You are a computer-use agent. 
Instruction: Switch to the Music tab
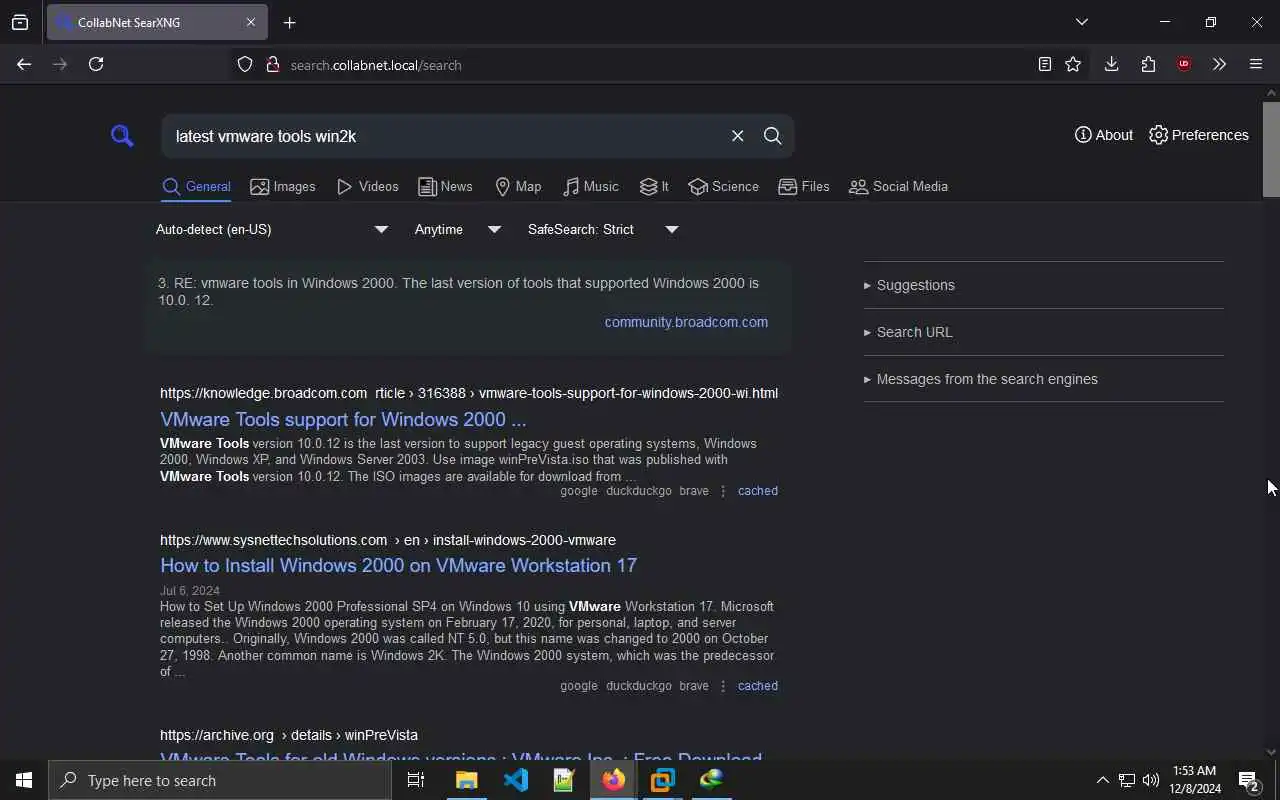(x=591, y=187)
